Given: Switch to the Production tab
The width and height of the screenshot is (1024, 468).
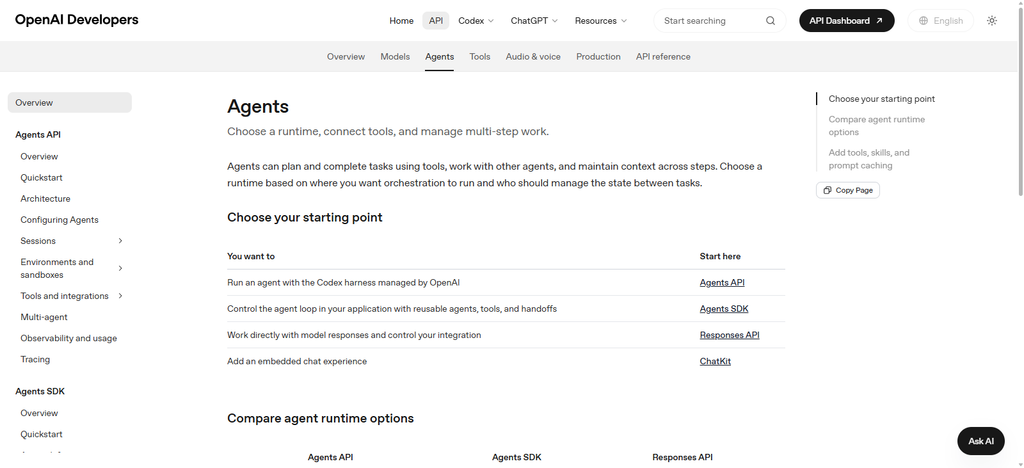Looking at the screenshot, I should click(x=598, y=57).
